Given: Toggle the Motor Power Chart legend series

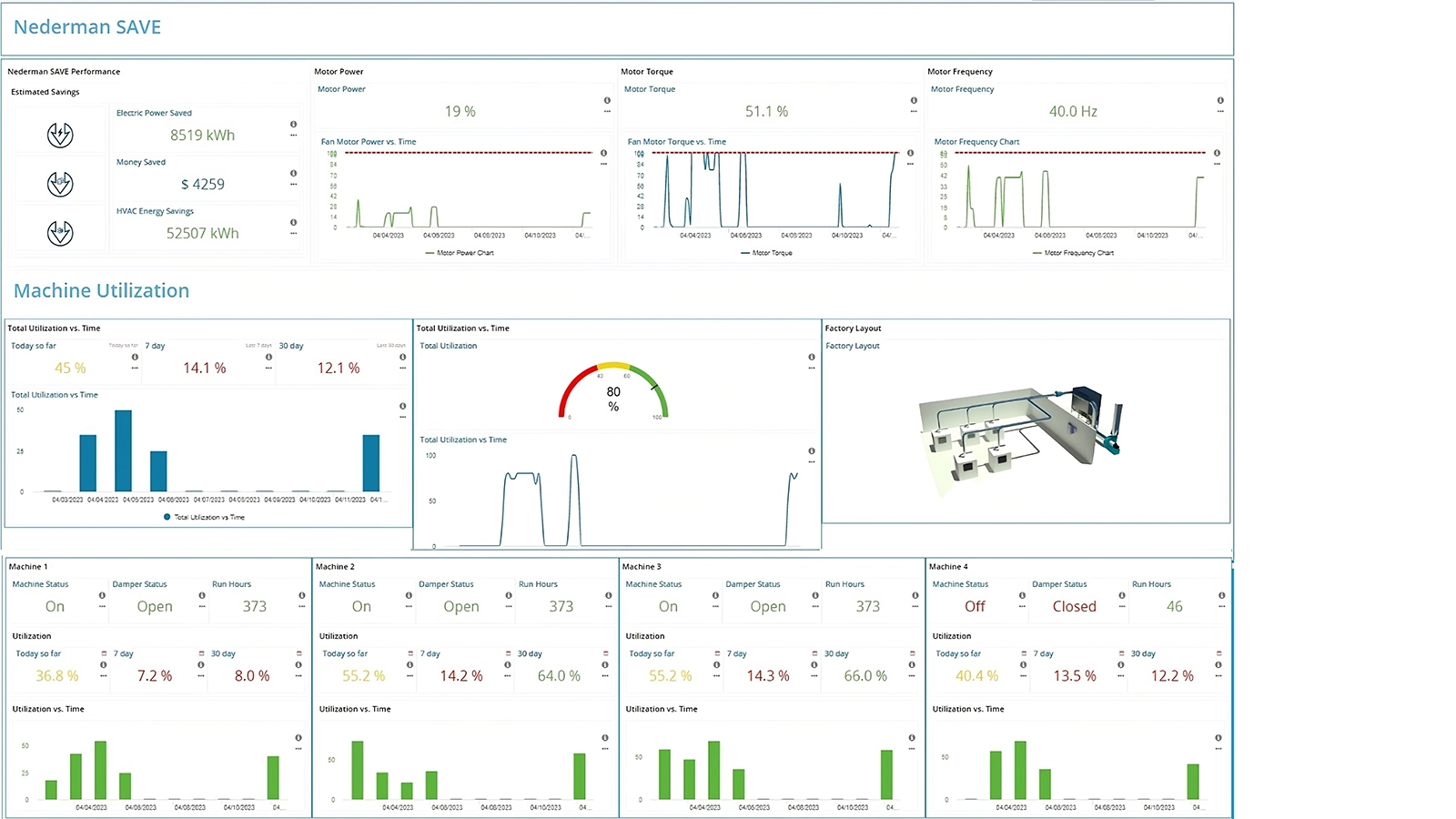Looking at the screenshot, I should click(460, 253).
